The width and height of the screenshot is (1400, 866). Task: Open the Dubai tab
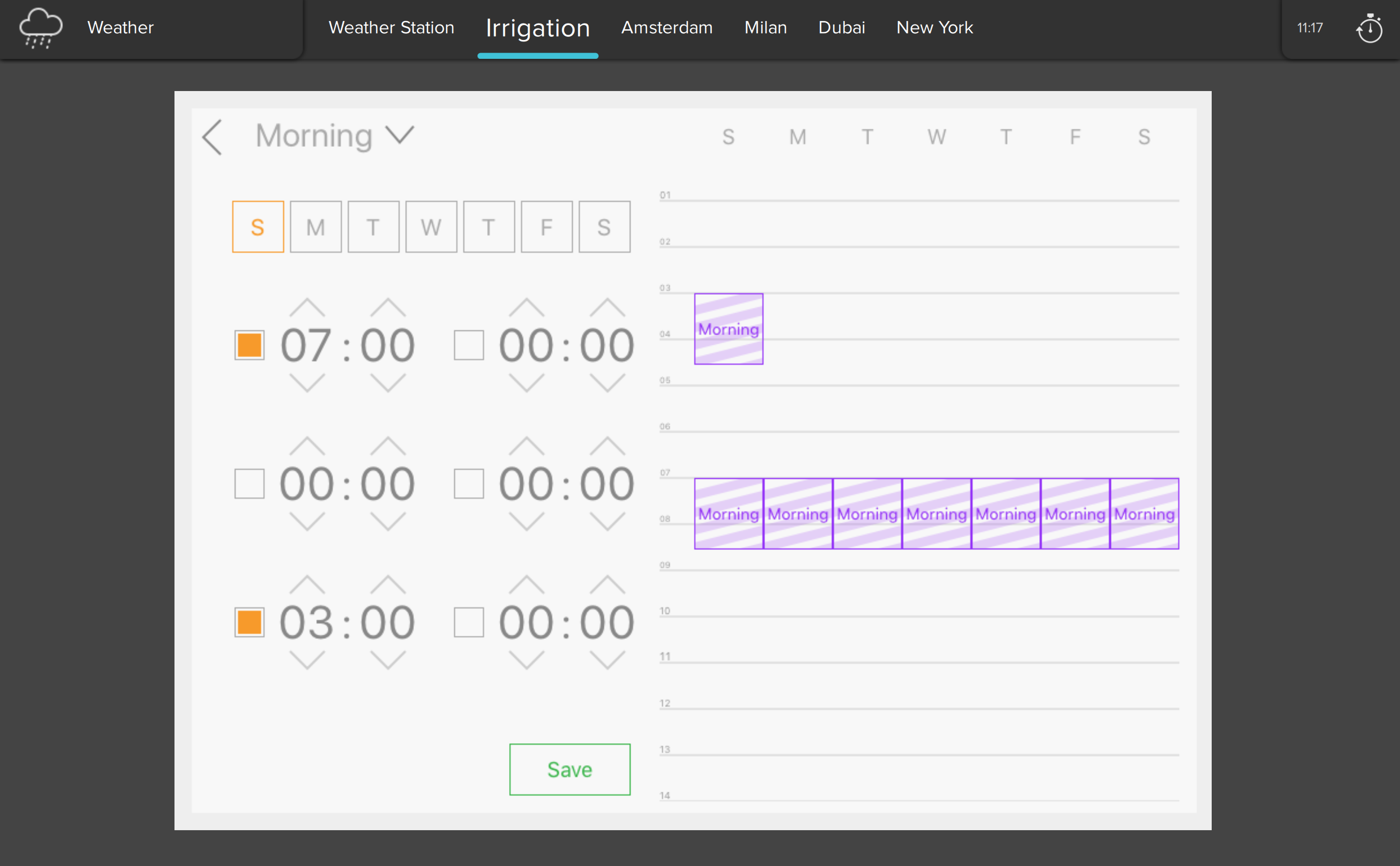(x=841, y=28)
